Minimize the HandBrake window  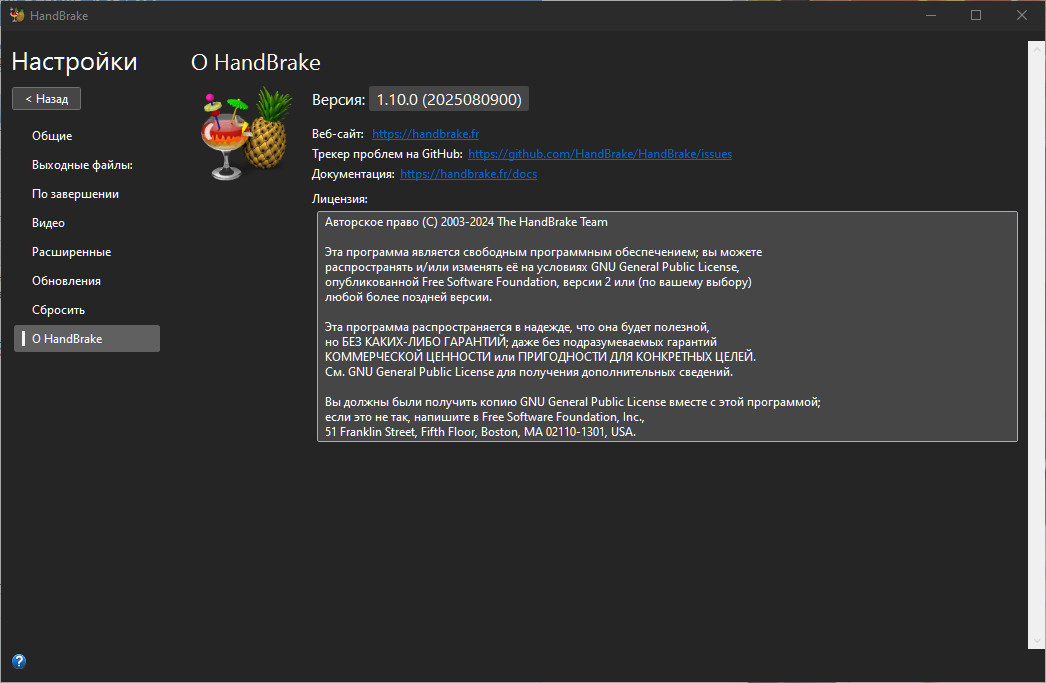point(931,15)
